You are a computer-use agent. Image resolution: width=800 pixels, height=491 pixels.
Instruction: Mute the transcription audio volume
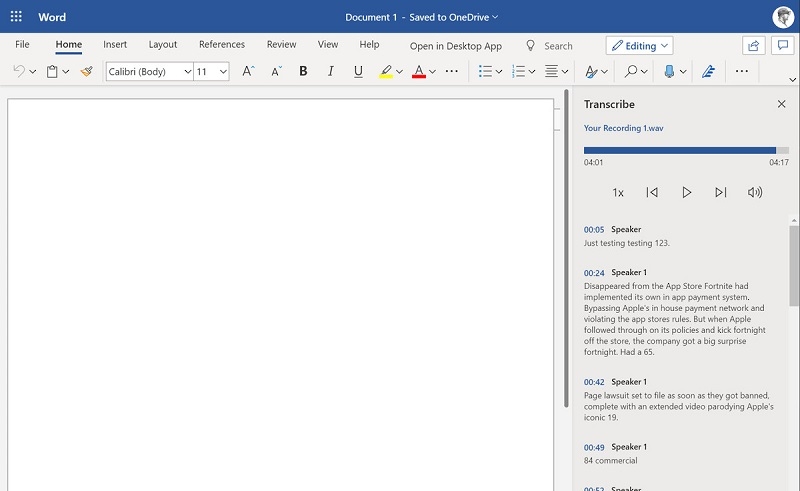pos(755,192)
